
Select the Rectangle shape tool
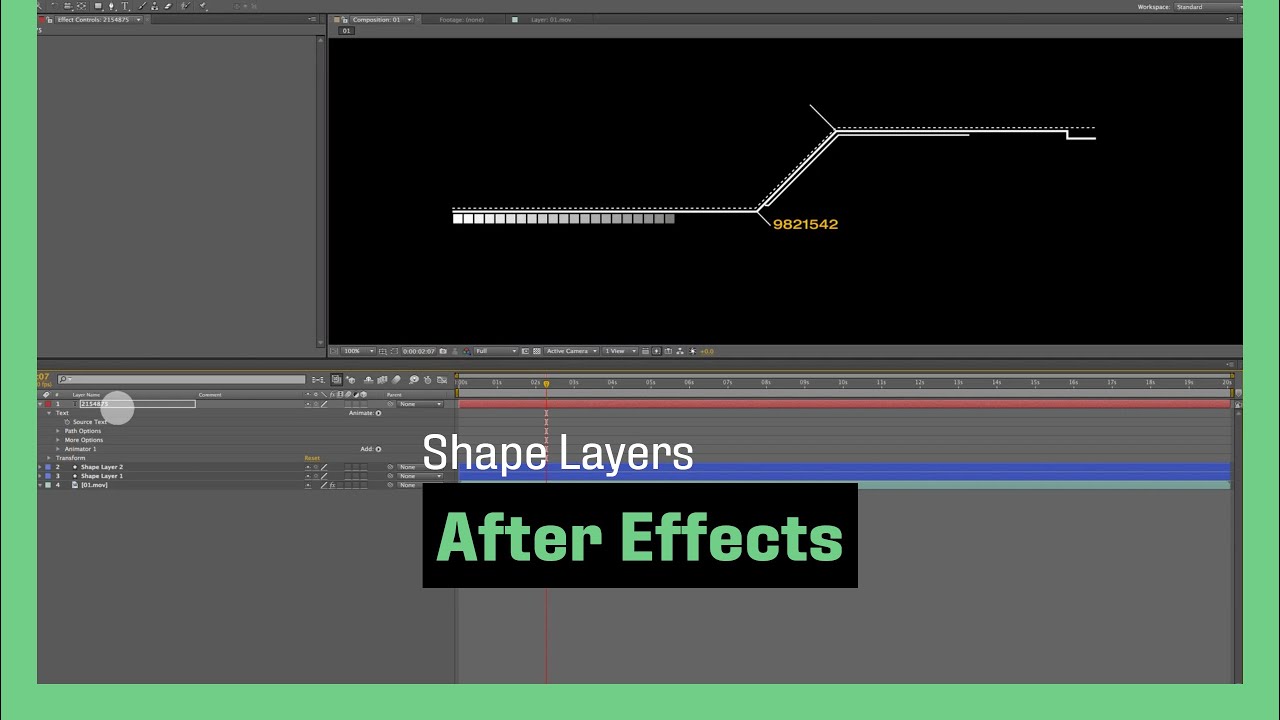click(x=98, y=6)
